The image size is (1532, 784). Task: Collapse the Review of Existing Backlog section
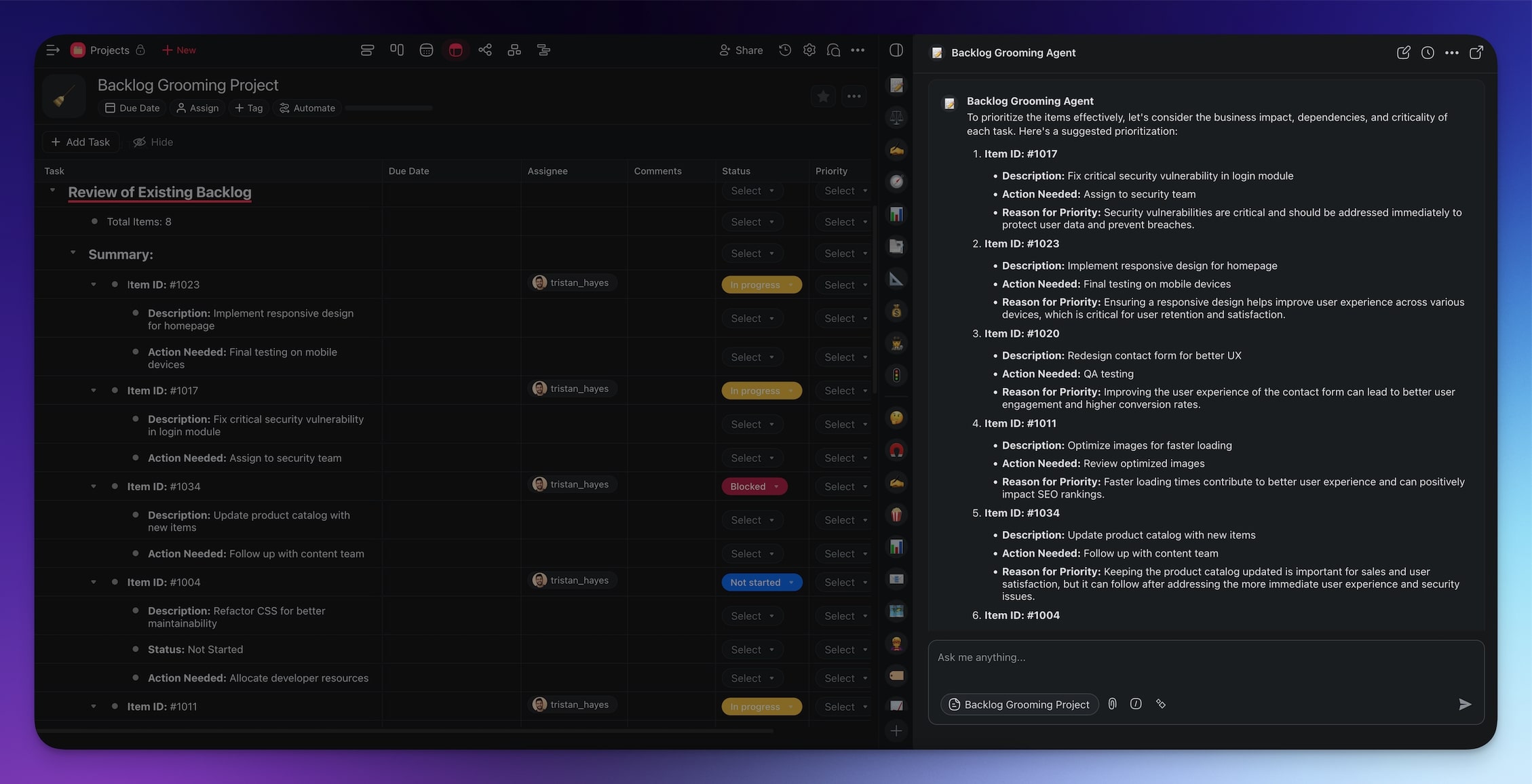tap(51, 190)
